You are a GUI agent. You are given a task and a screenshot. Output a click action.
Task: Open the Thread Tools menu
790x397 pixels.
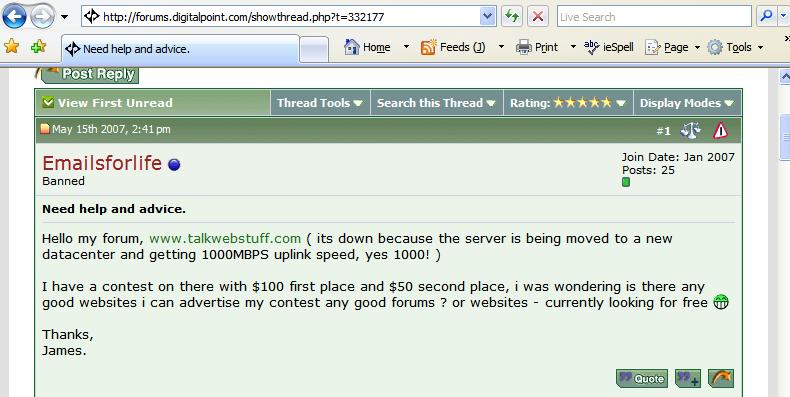(x=320, y=103)
